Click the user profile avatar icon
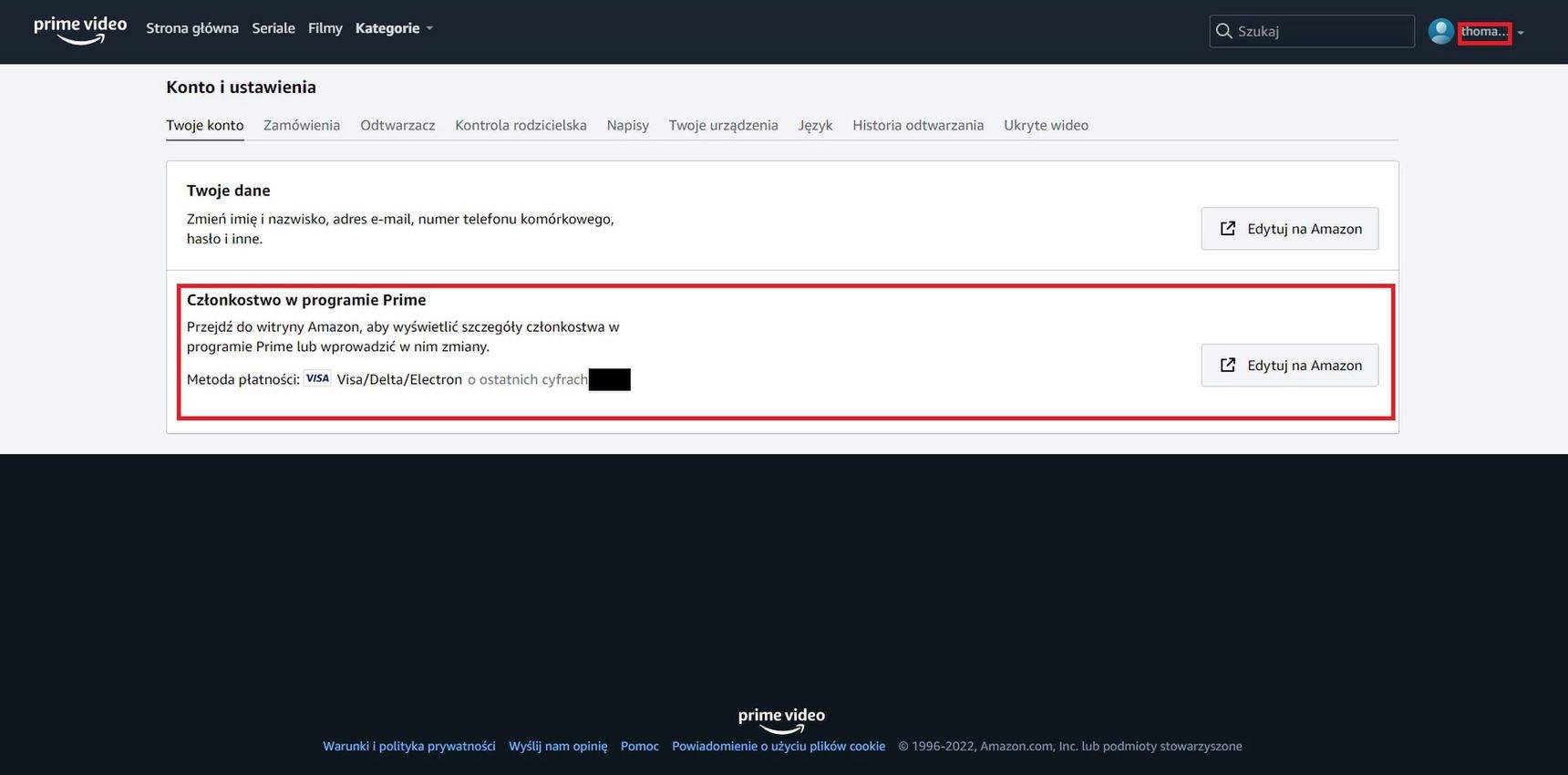Image resolution: width=1568 pixels, height=775 pixels. click(x=1440, y=31)
